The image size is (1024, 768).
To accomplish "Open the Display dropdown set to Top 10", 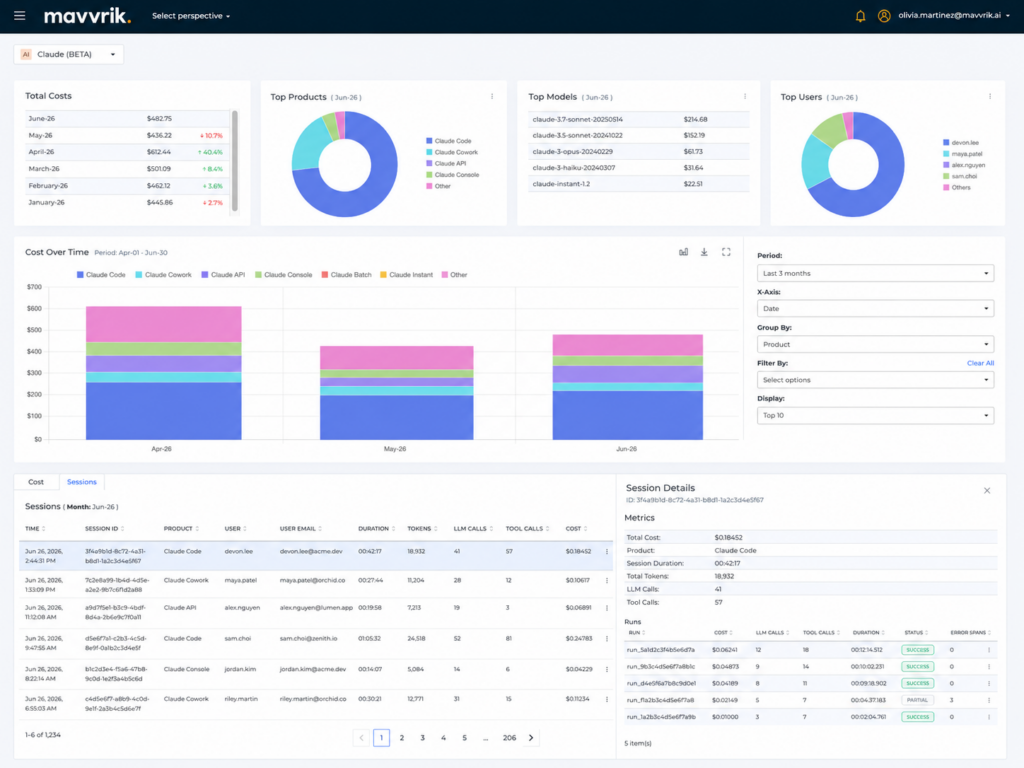I will 875,415.
